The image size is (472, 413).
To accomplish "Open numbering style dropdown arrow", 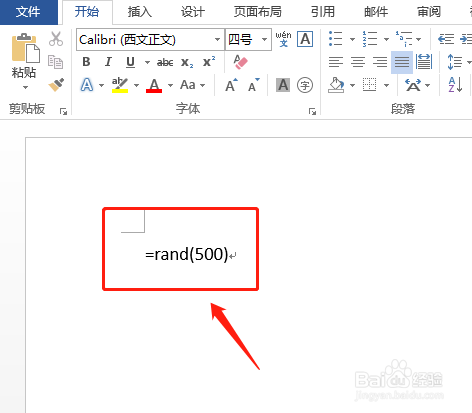I will pos(386,39).
